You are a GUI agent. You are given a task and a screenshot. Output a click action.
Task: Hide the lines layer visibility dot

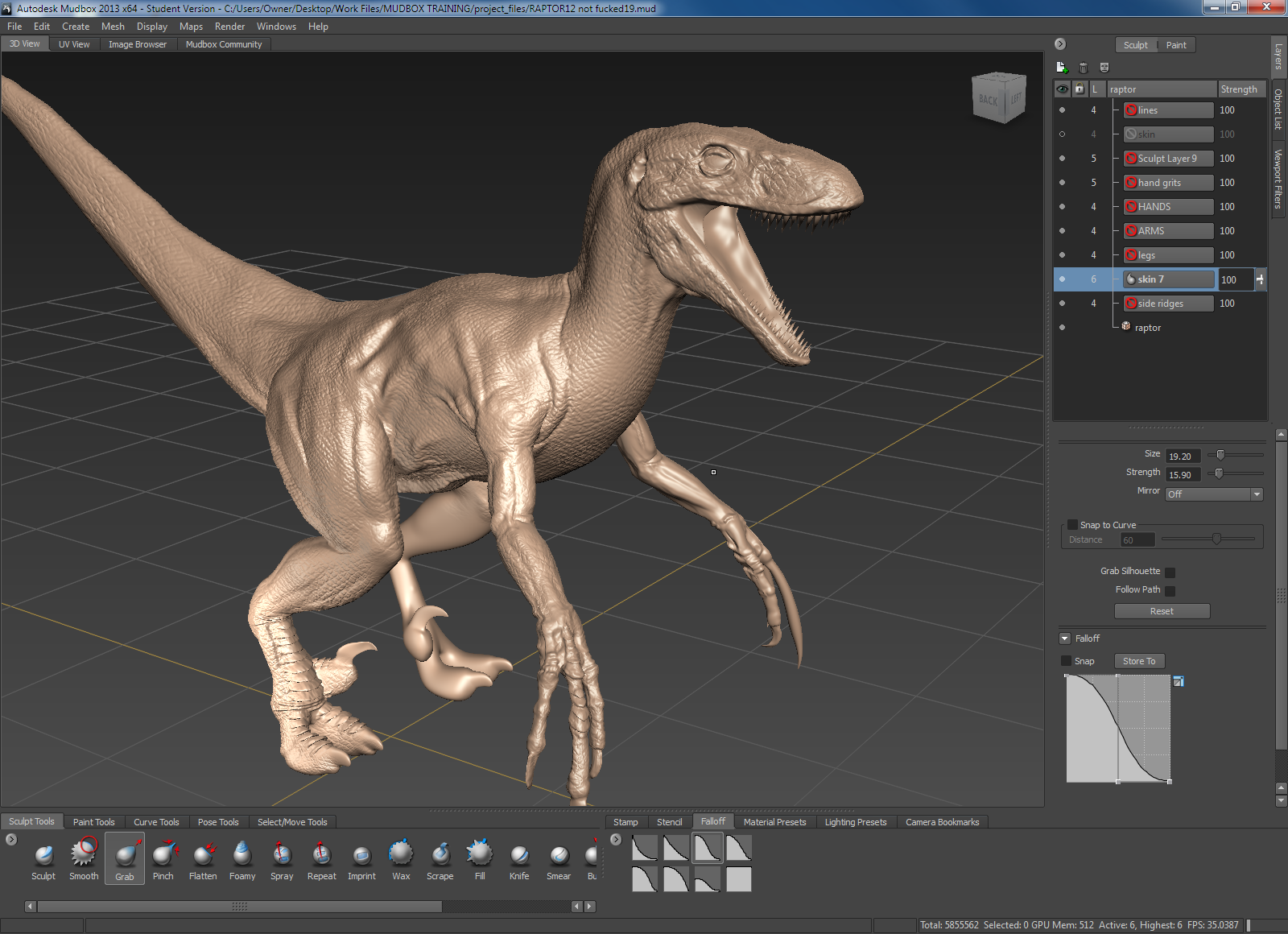click(1062, 110)
